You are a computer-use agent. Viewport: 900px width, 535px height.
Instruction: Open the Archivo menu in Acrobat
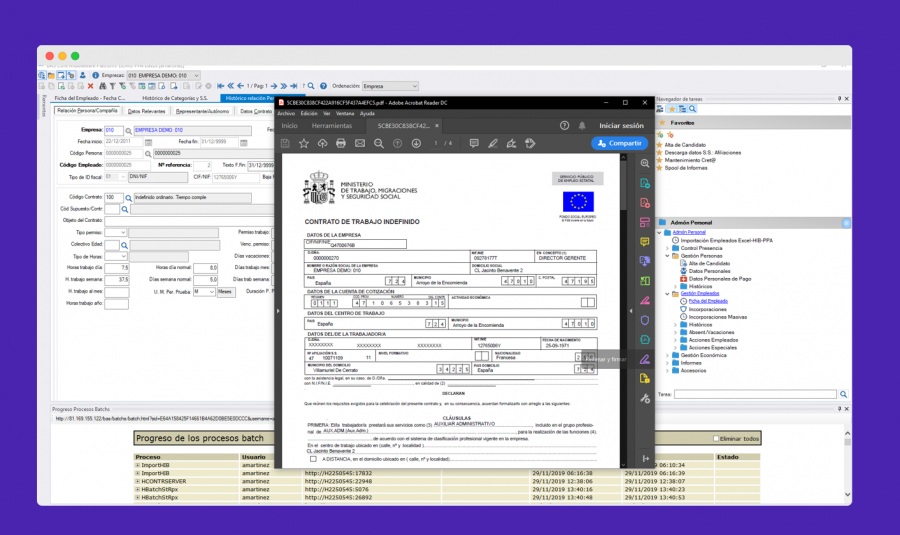286,114
